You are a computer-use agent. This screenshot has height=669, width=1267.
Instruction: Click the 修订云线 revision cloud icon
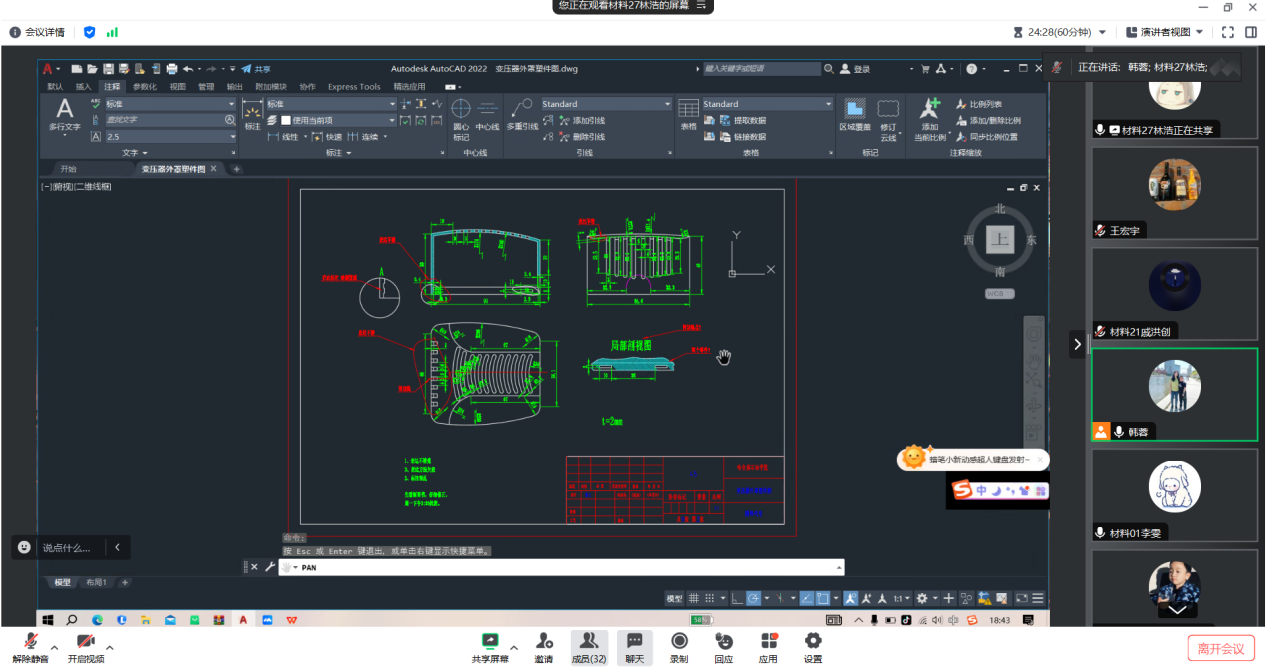pyautogui.click(x=888, y=114)
